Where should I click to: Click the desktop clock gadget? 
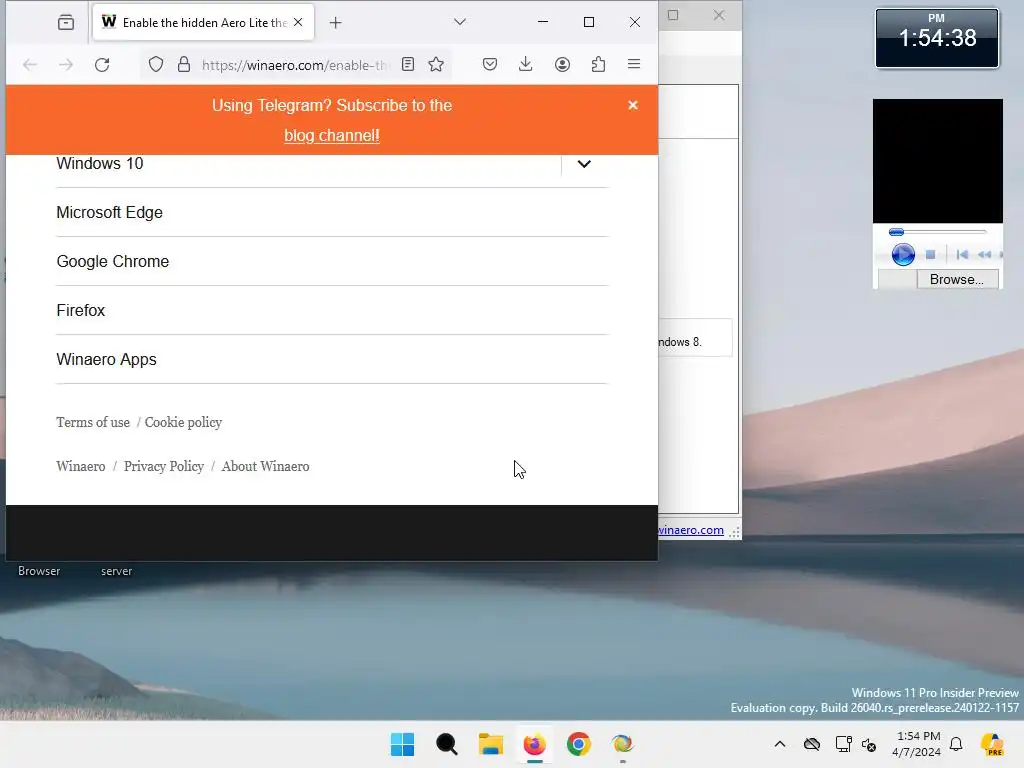click(937, 38)
